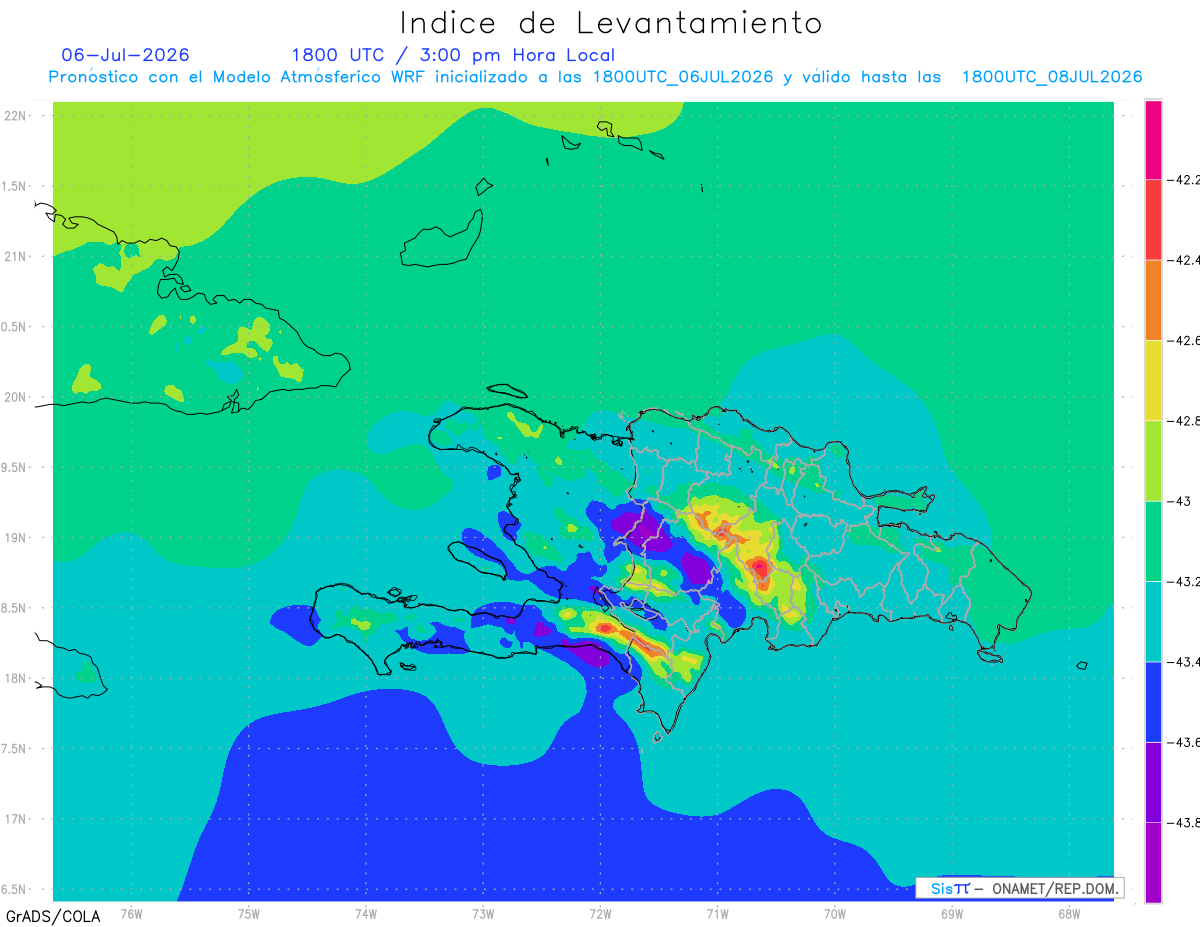Click the '-42.6' legend value
The image size is (1200, 927).
(x=1183, y=341)
